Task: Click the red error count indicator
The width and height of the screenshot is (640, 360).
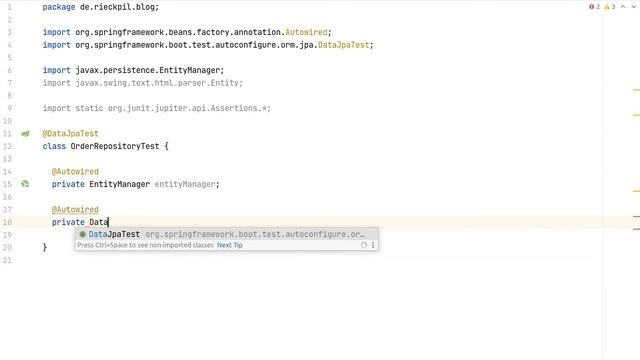Action: click(594, 7)
